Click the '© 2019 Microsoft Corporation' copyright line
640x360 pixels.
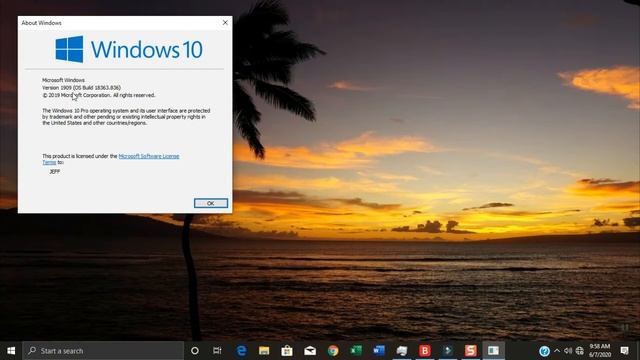click(x=99, y=96)
